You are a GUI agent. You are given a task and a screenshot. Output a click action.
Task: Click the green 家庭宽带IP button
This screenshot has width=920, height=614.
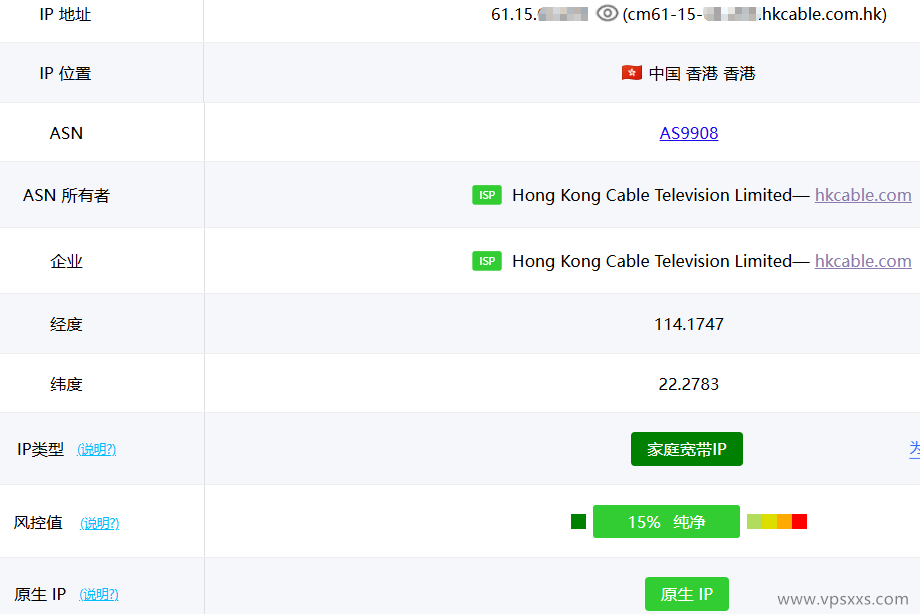click(x=687, y=449)
